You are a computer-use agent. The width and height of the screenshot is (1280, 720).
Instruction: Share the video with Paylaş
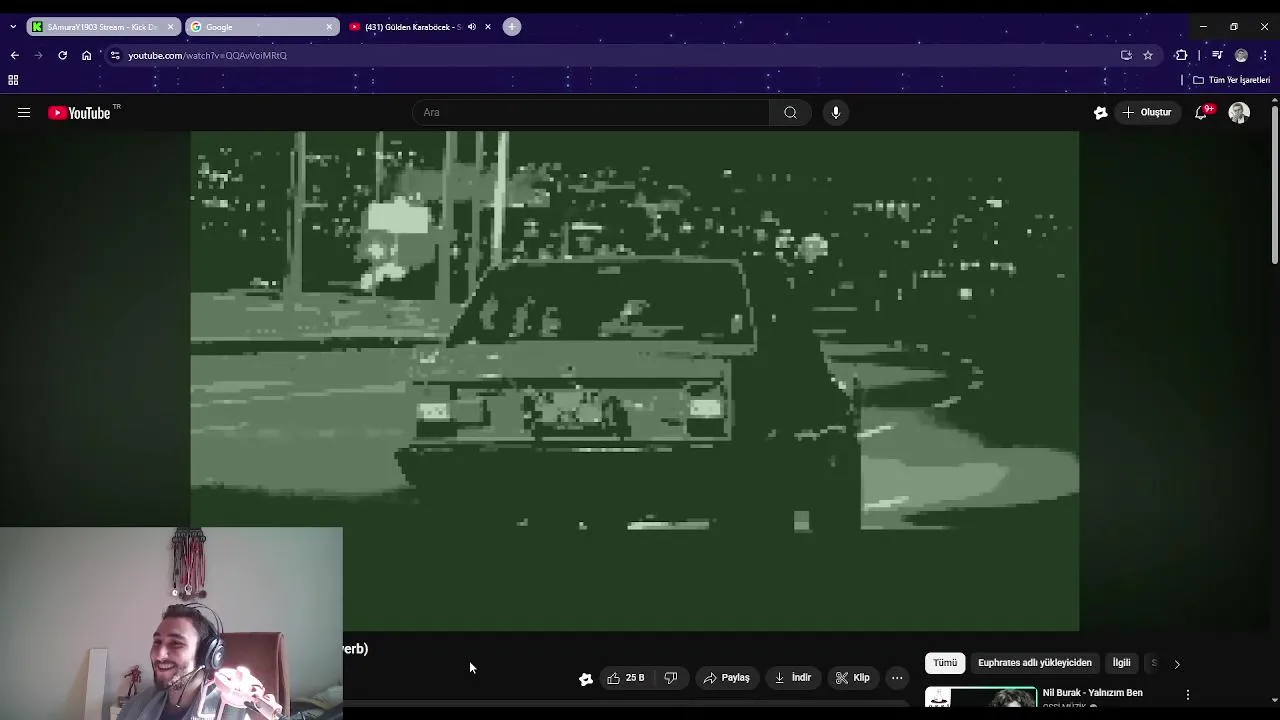pyautogui.click(x=726, y=678)
